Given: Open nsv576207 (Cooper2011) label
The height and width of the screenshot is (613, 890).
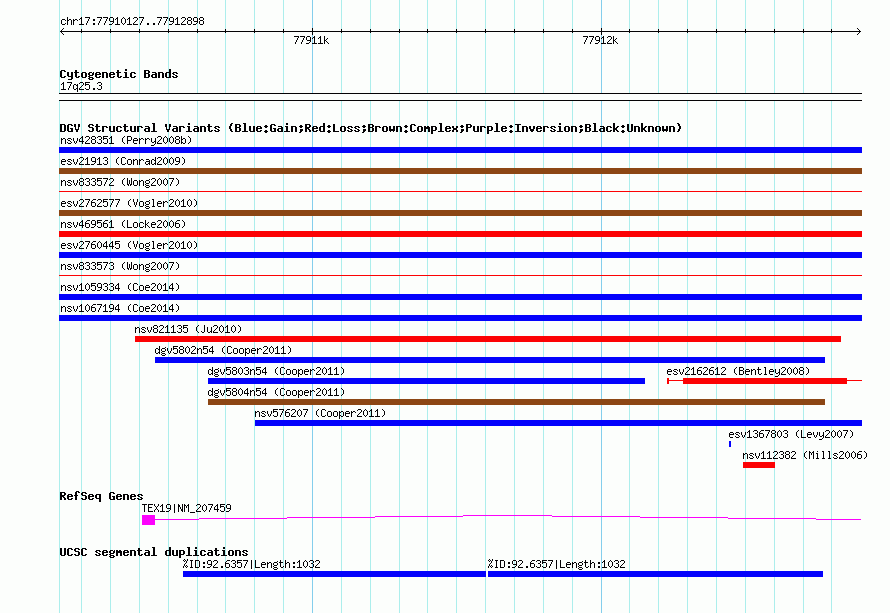Looking at the screenshot, I should click(x=320, y=413).
